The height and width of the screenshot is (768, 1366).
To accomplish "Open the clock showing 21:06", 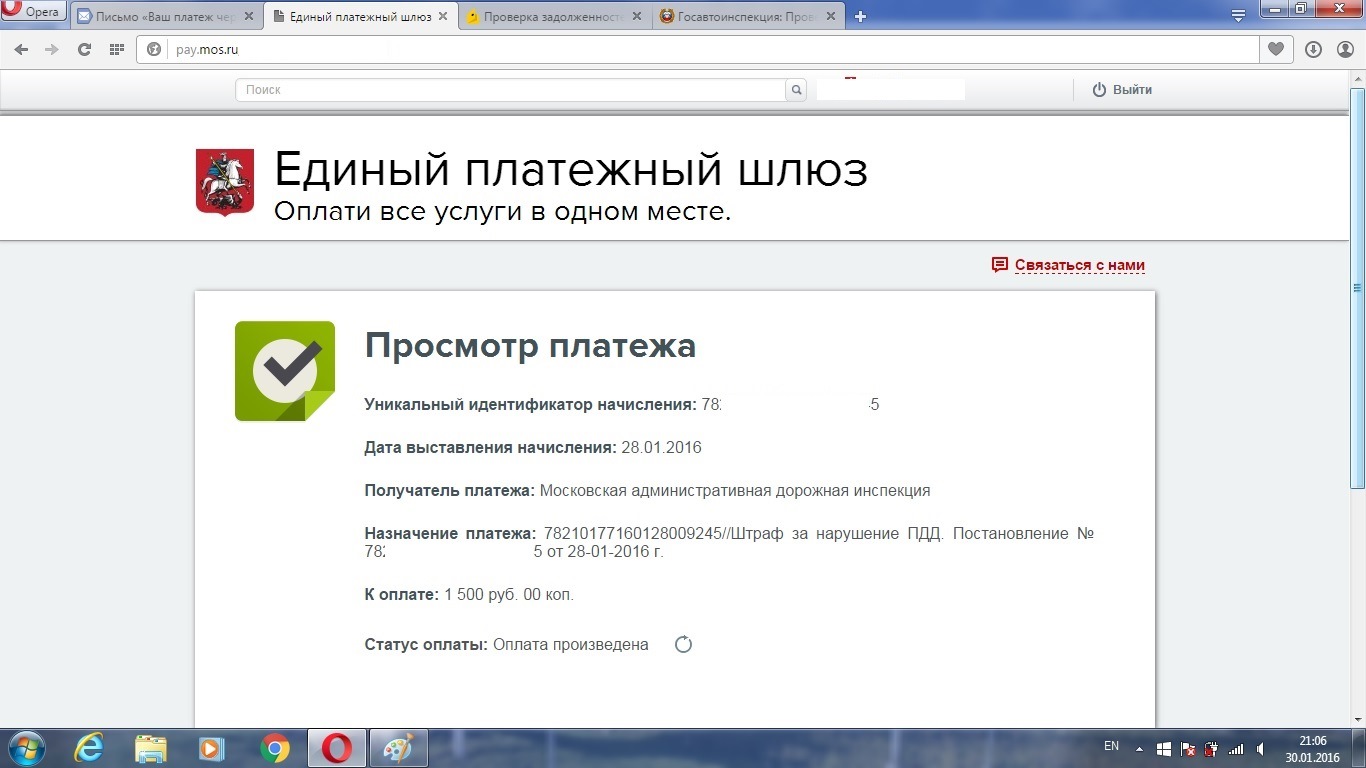I will [1312, 749].
